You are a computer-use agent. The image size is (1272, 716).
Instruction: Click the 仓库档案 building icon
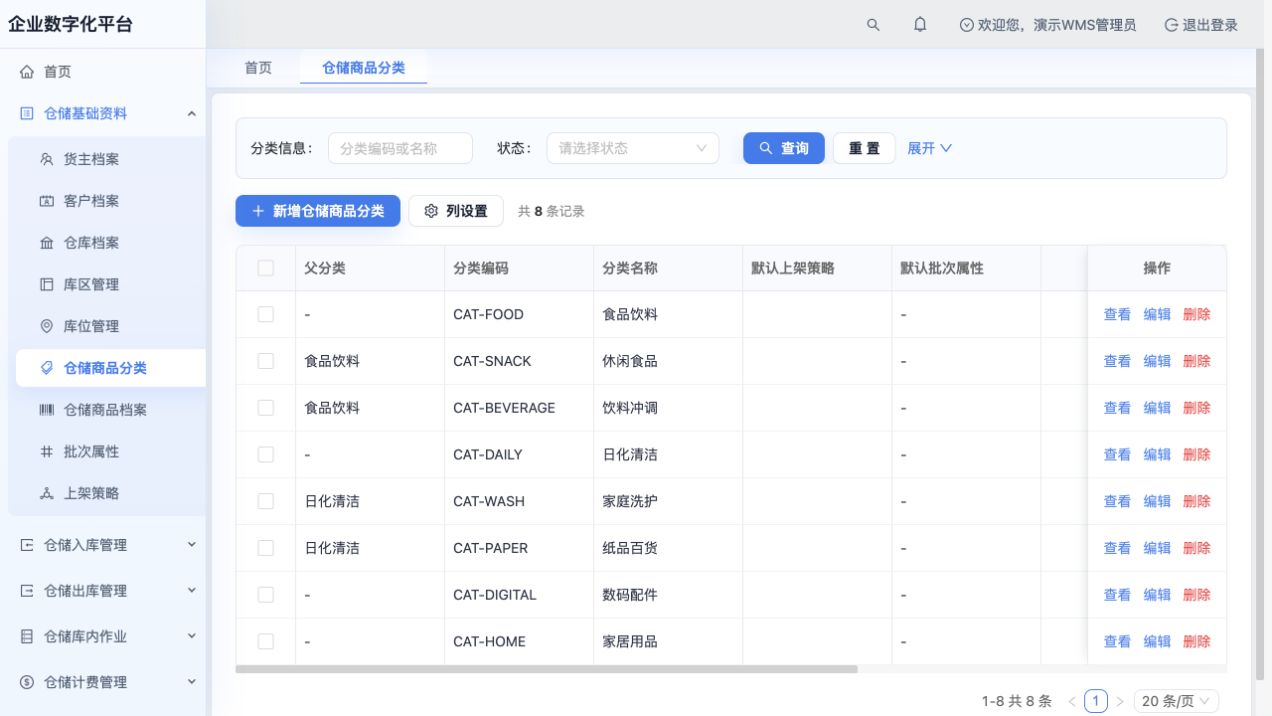[x=46, y=243]
